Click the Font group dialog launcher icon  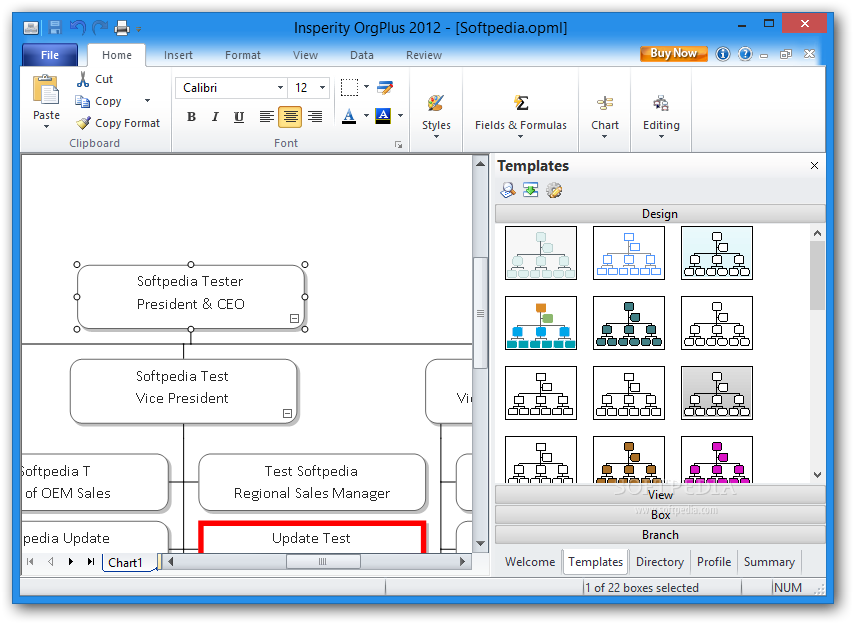pos(399,144)
